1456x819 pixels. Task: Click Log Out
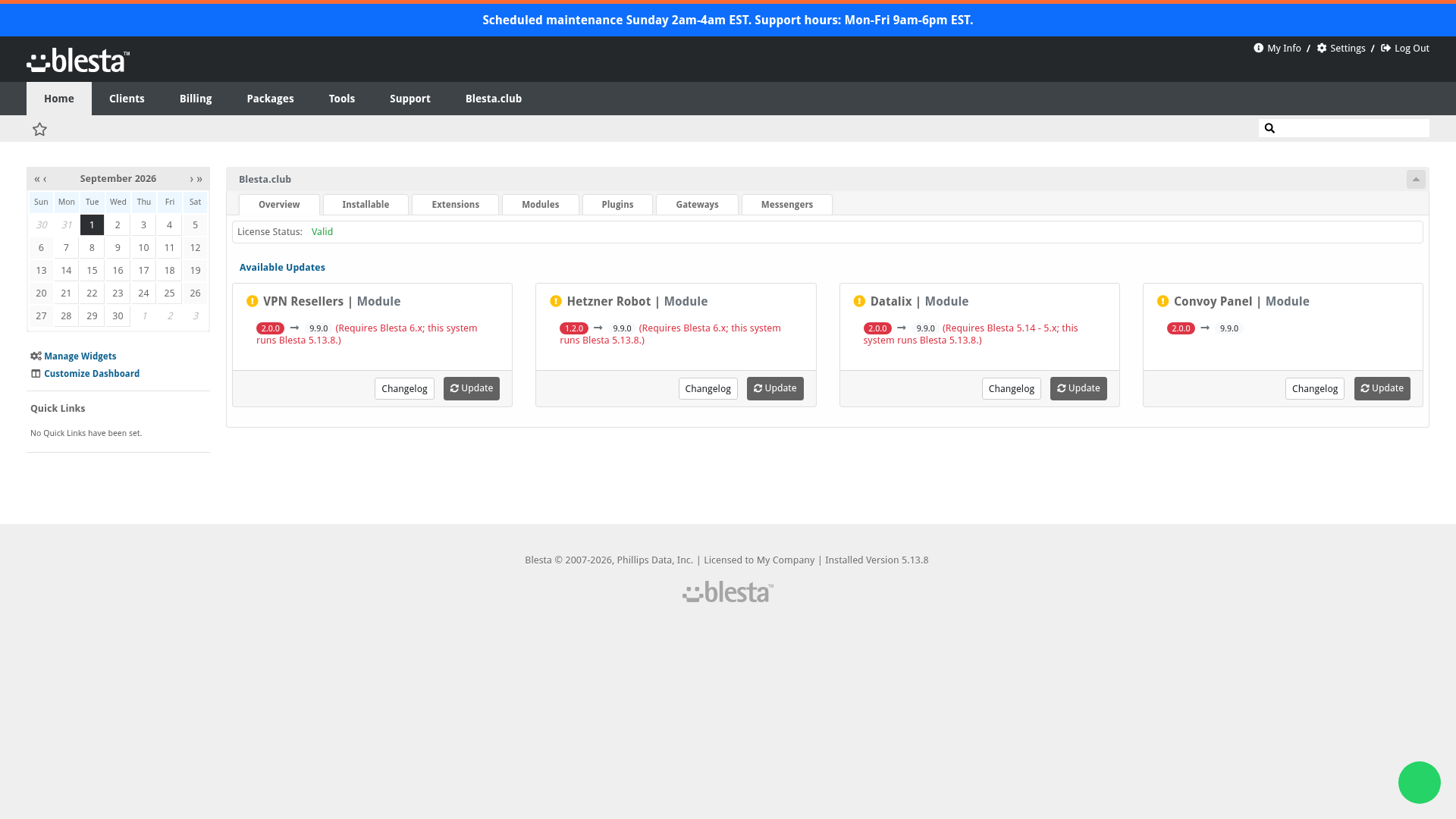coord(1405,49)
